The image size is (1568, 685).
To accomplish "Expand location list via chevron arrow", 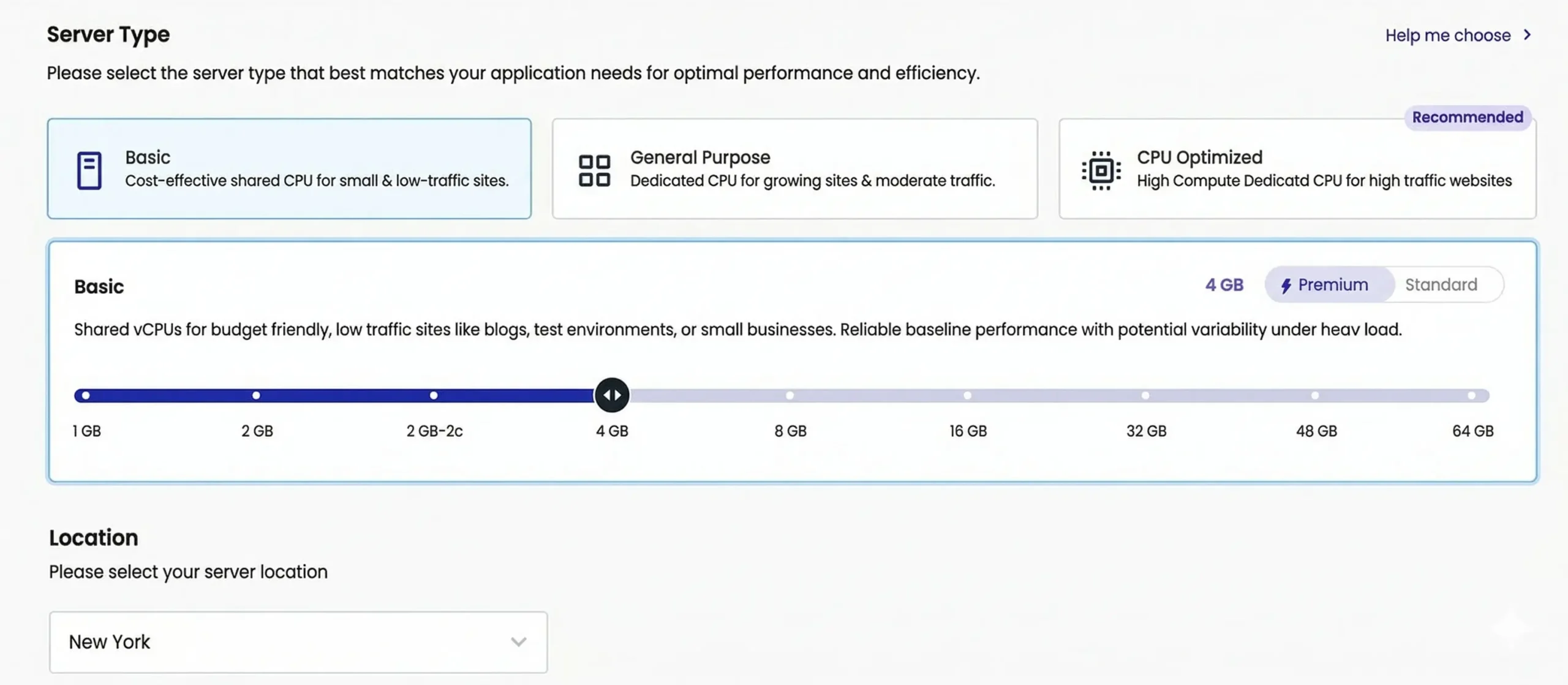I will tap(518, 642).
